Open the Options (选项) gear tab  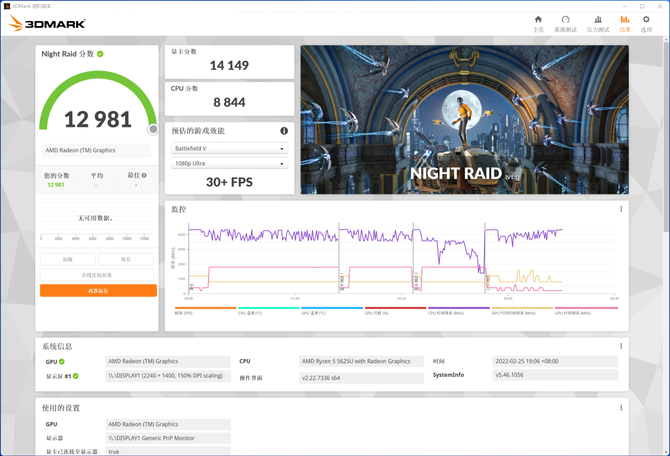click(x=646, y=23)
